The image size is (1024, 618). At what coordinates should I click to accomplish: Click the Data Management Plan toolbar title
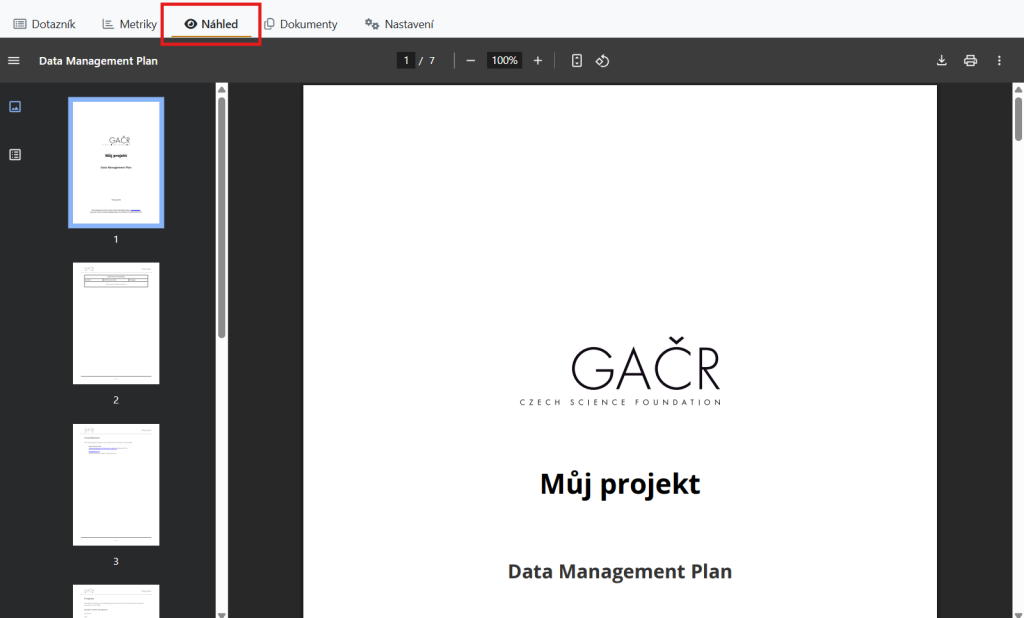tap(98, 61)
